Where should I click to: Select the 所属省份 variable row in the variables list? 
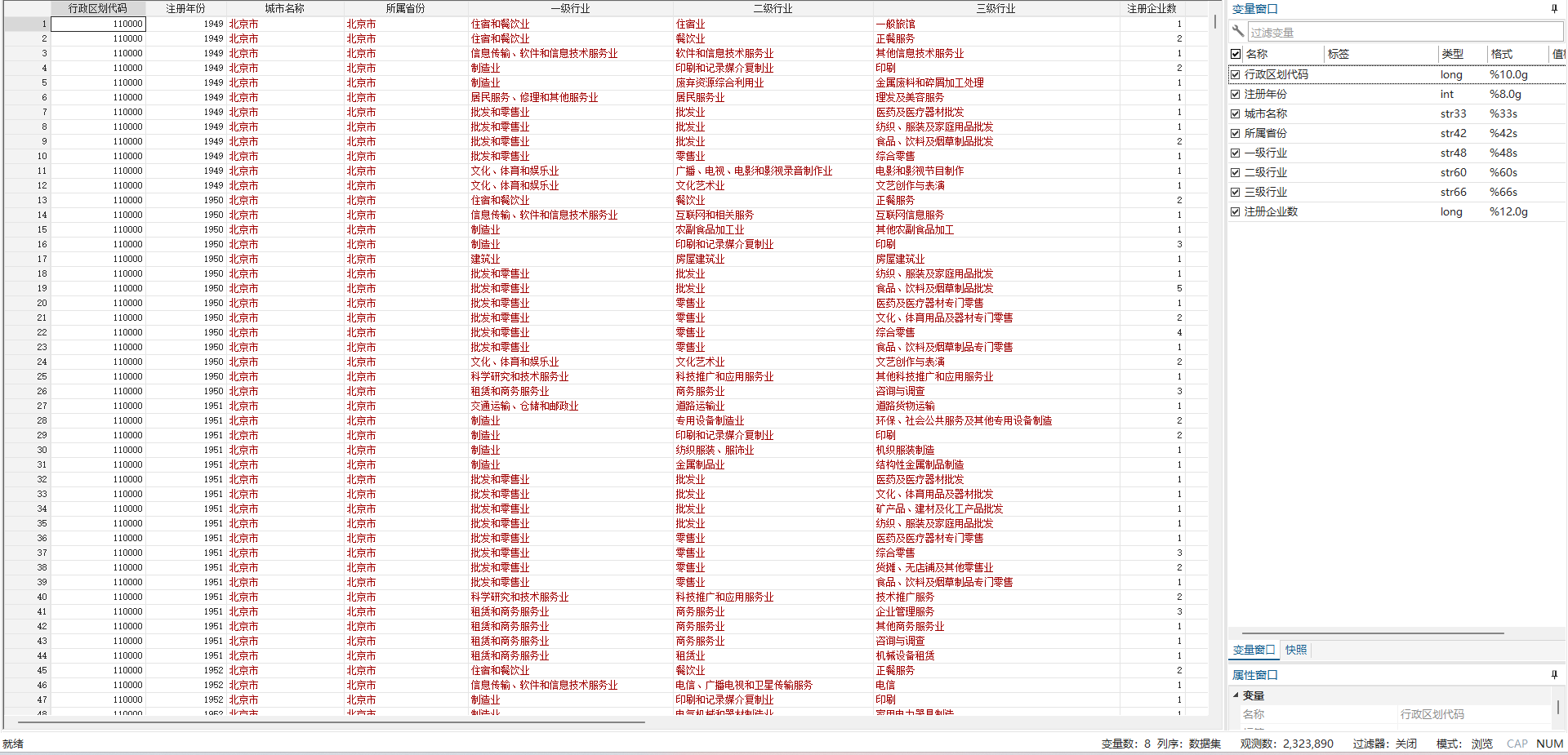coord(1266,133)
